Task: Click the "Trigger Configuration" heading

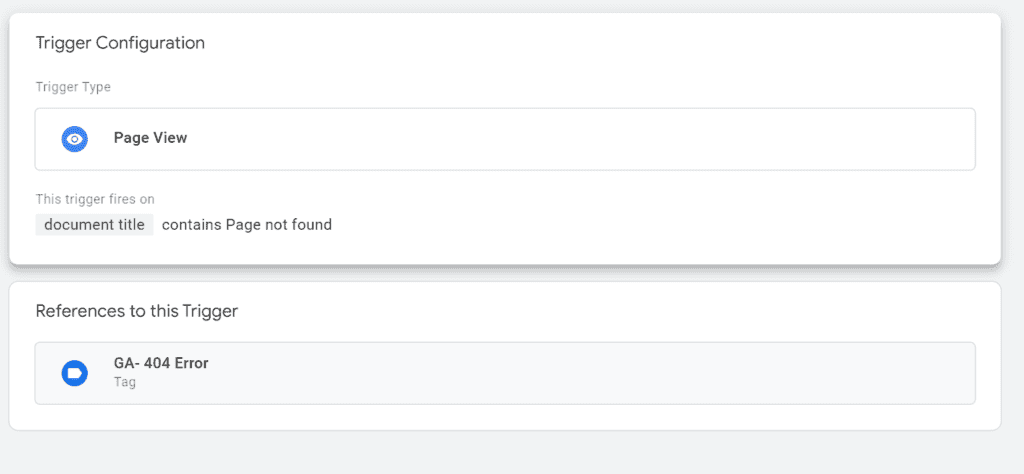Action: pyautogui.click(x=120, y=43)
